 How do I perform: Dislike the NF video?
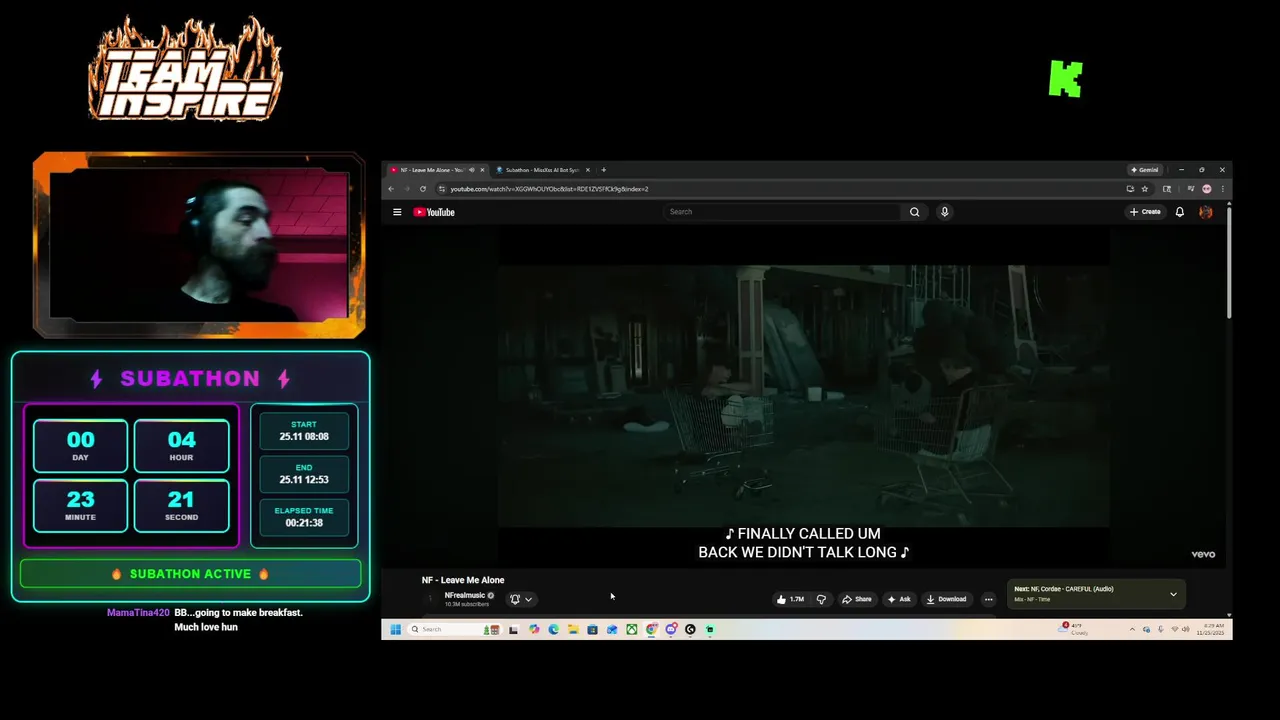[822, 599]
